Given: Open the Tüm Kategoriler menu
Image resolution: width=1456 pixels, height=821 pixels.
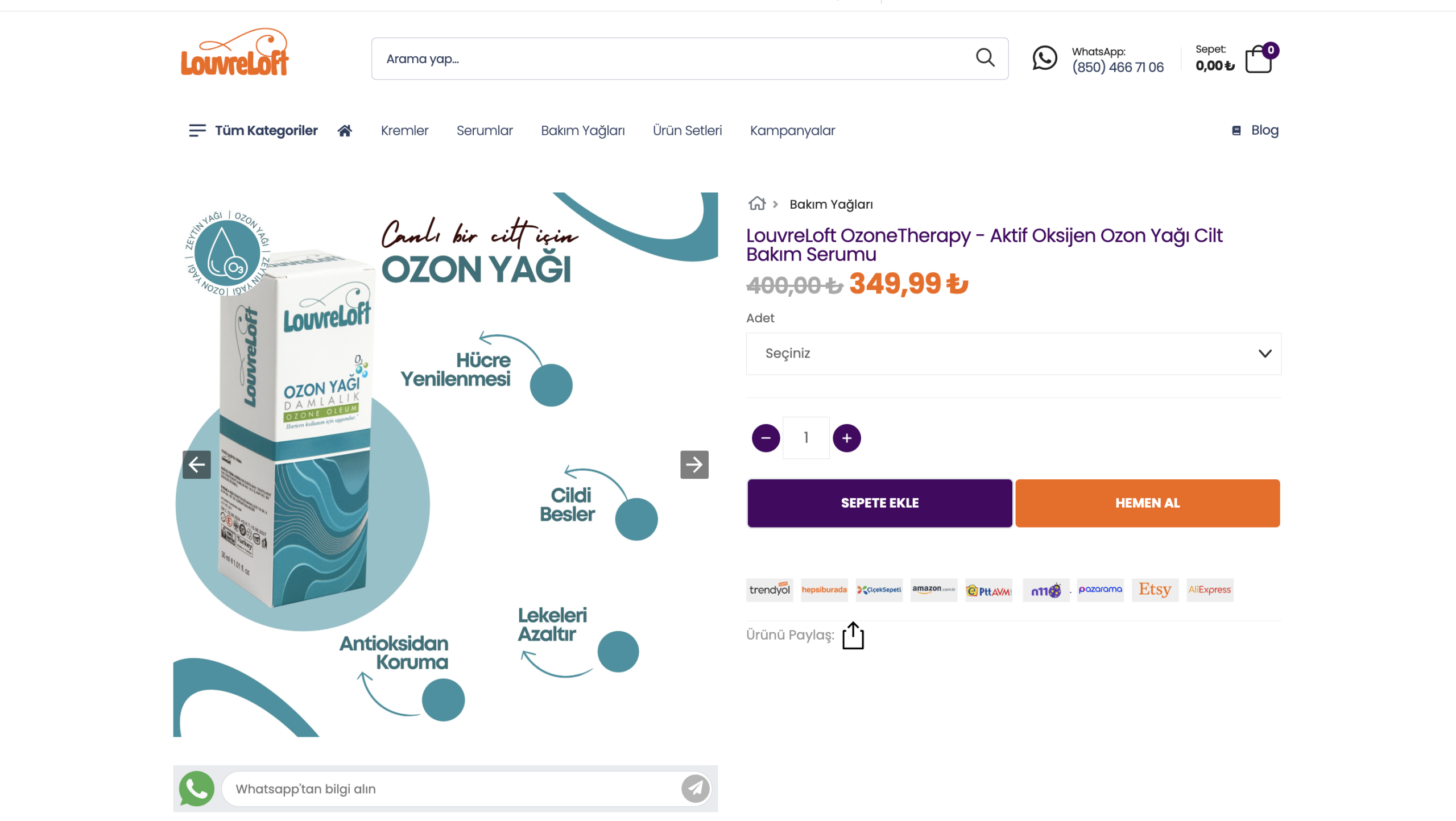Looking at the screenshot, I should pyautogui.click(x=253, y=131).
